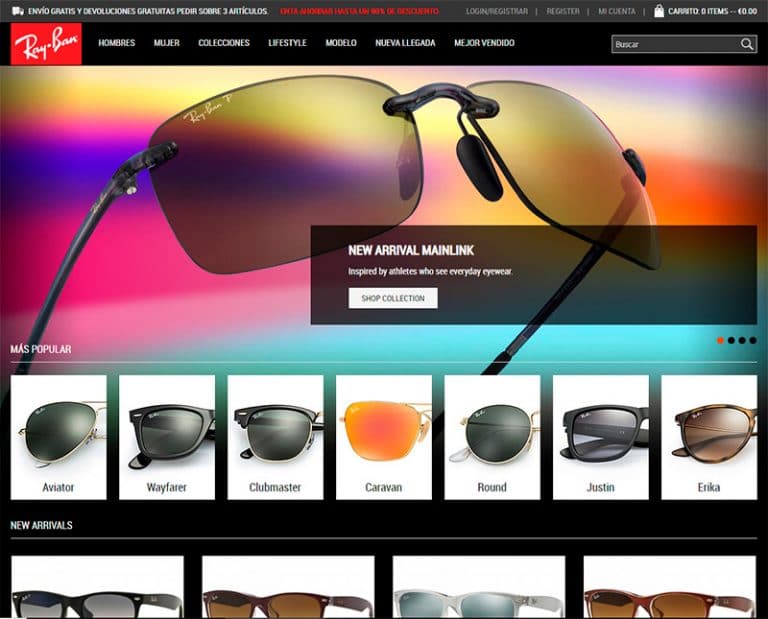The height and width of the screenshot is (619, 768).
Task: Click the Más Popular heading
Action: click(41, 349)
